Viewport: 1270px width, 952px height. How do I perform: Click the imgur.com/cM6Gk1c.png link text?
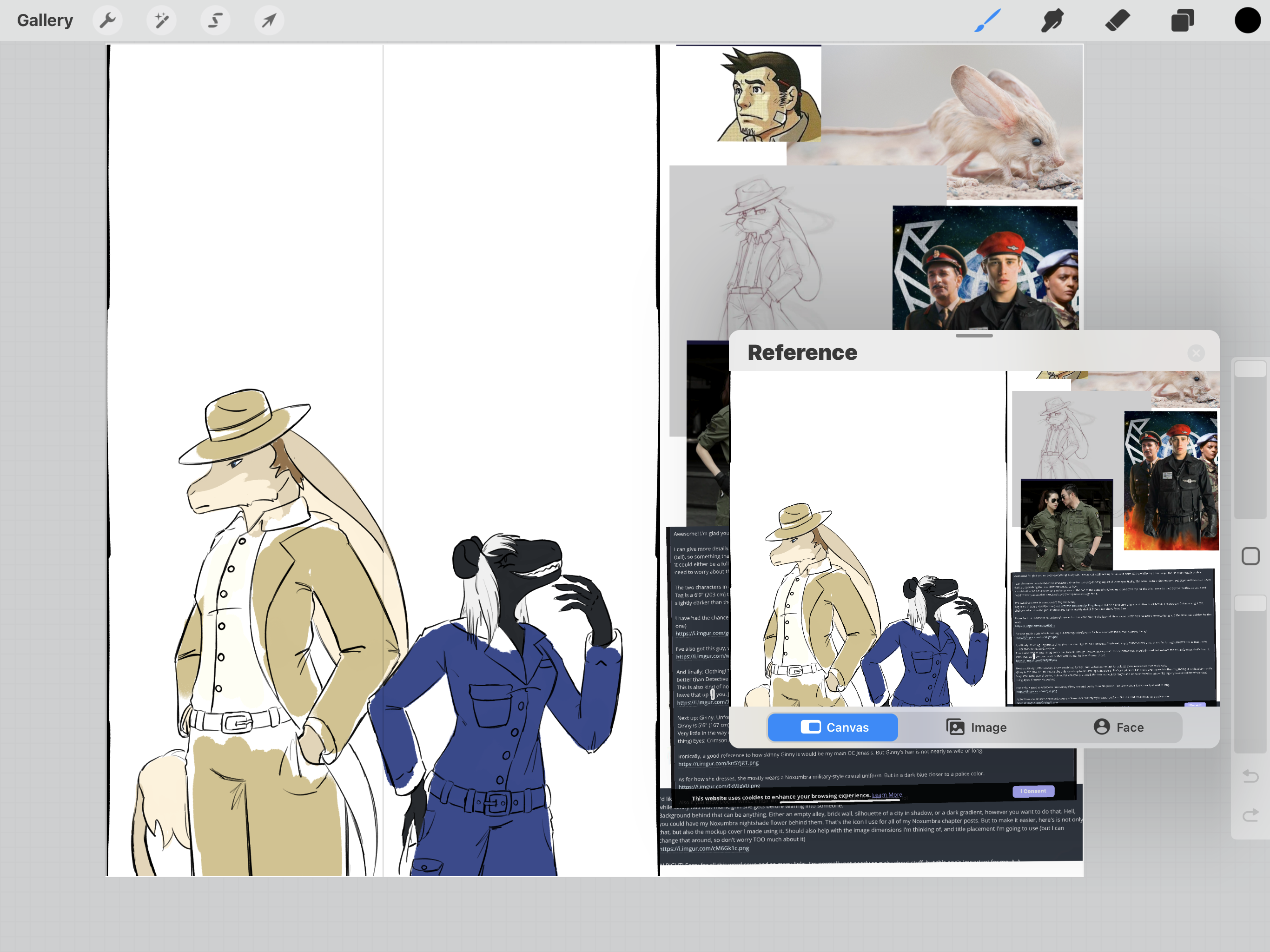704,848
